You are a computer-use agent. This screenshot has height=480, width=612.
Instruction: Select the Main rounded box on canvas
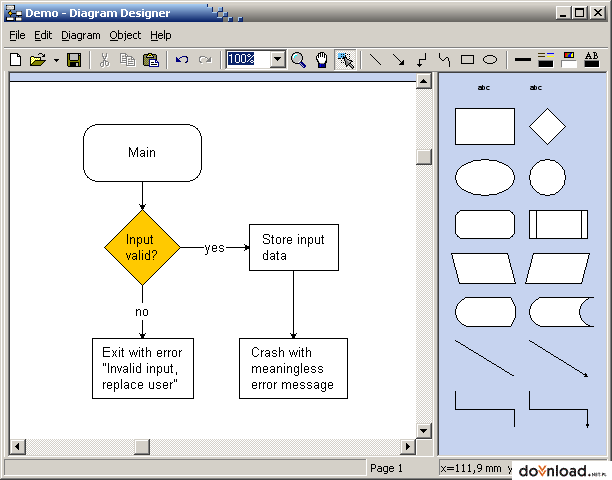click(142, 153)
